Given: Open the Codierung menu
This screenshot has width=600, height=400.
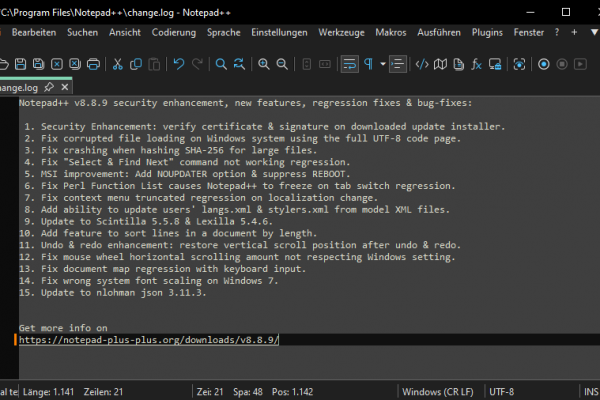Looking at the screenshot, I should (174, 33).
